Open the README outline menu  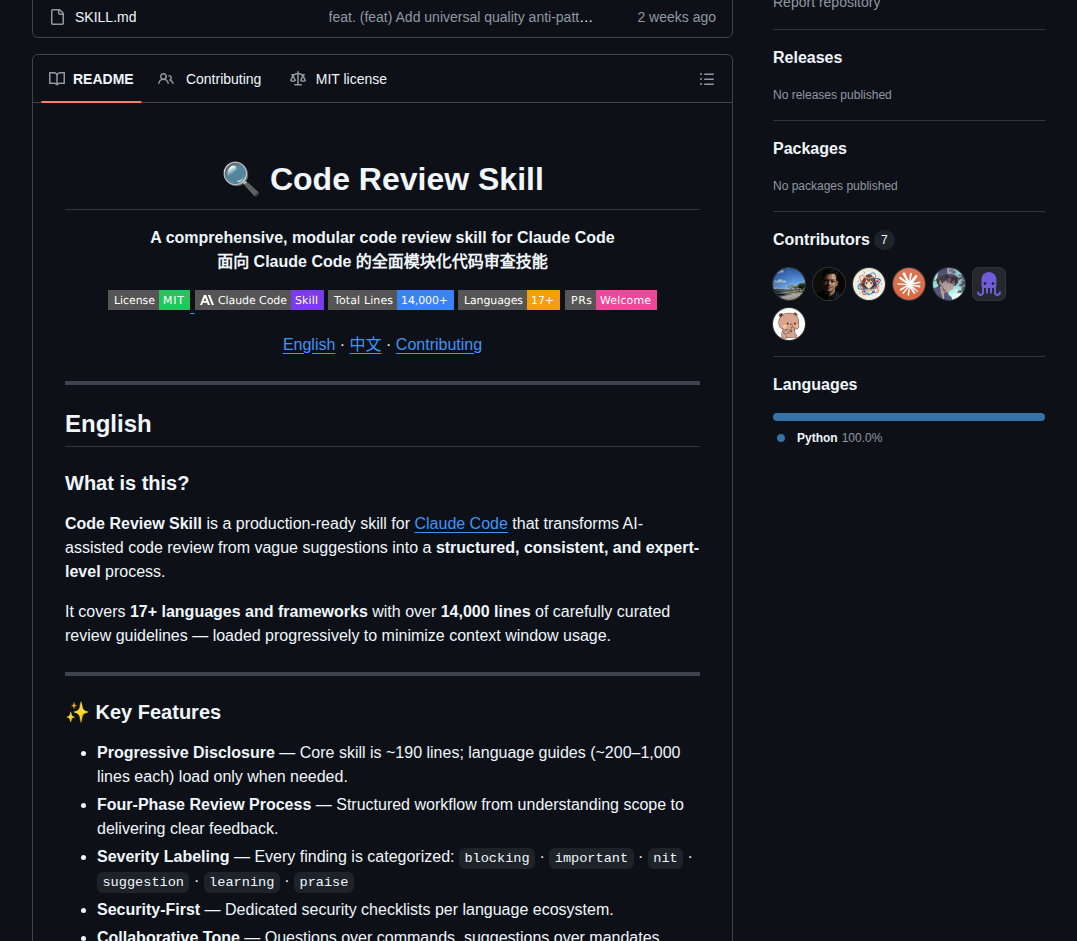tap(706, 79)
